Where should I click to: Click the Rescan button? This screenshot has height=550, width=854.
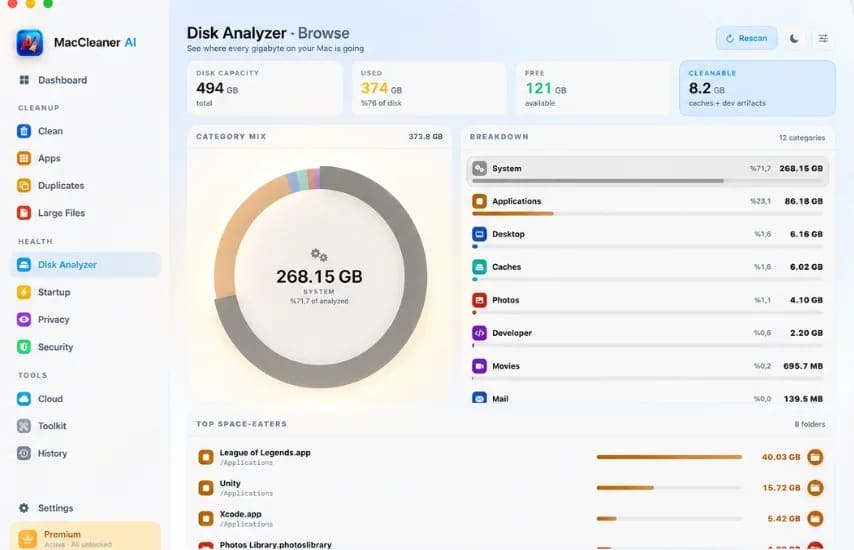point(746,38)
